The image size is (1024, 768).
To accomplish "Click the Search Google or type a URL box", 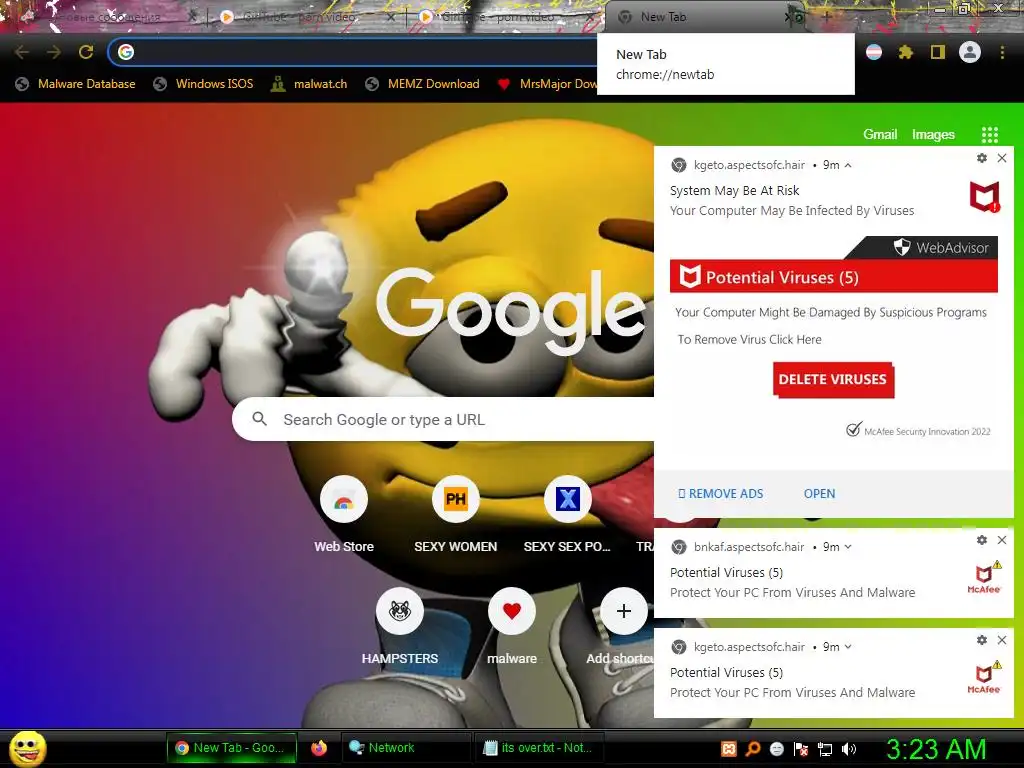I will point(443,419).
